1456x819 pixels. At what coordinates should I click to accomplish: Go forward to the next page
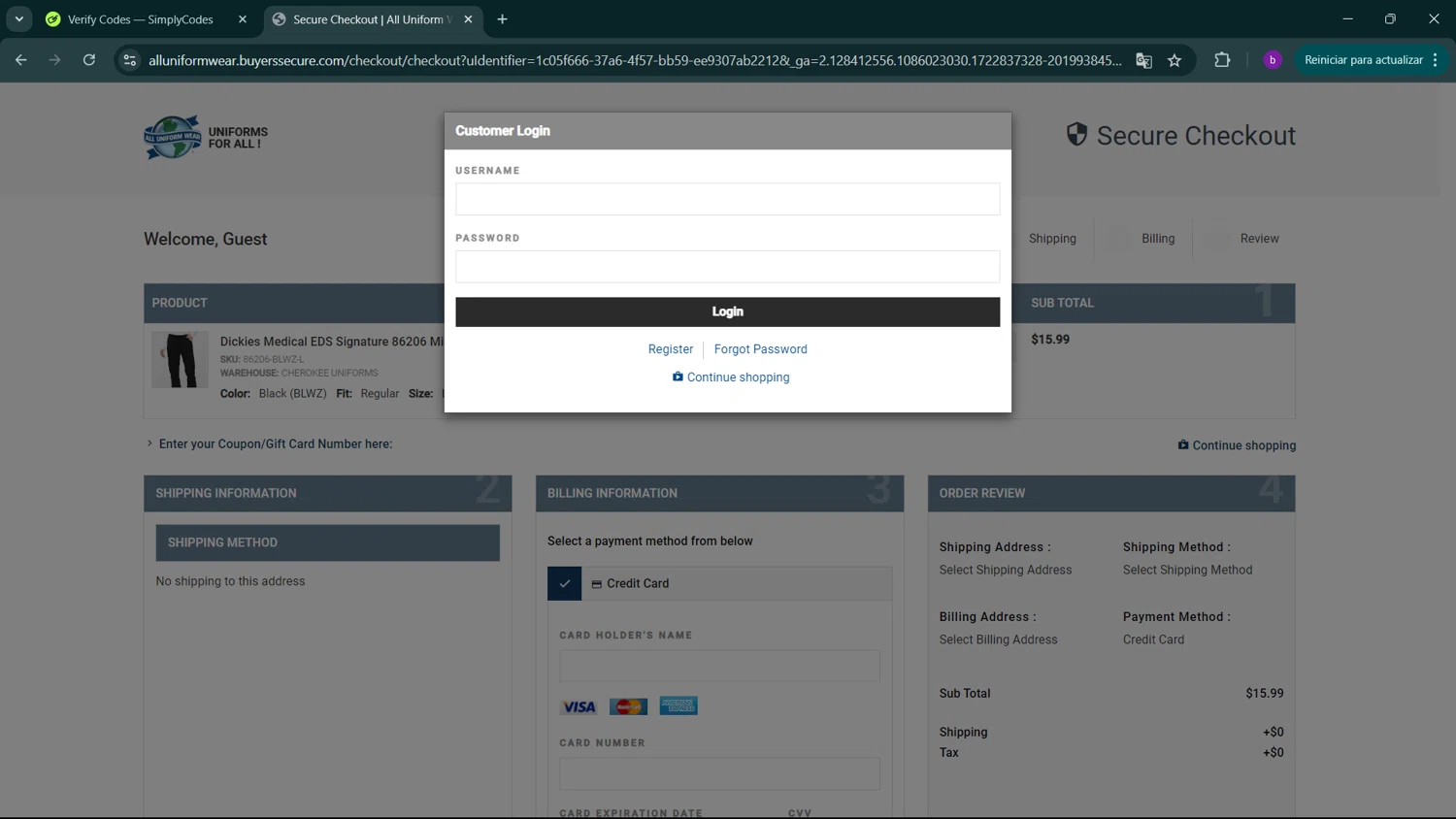coord(54,60)
